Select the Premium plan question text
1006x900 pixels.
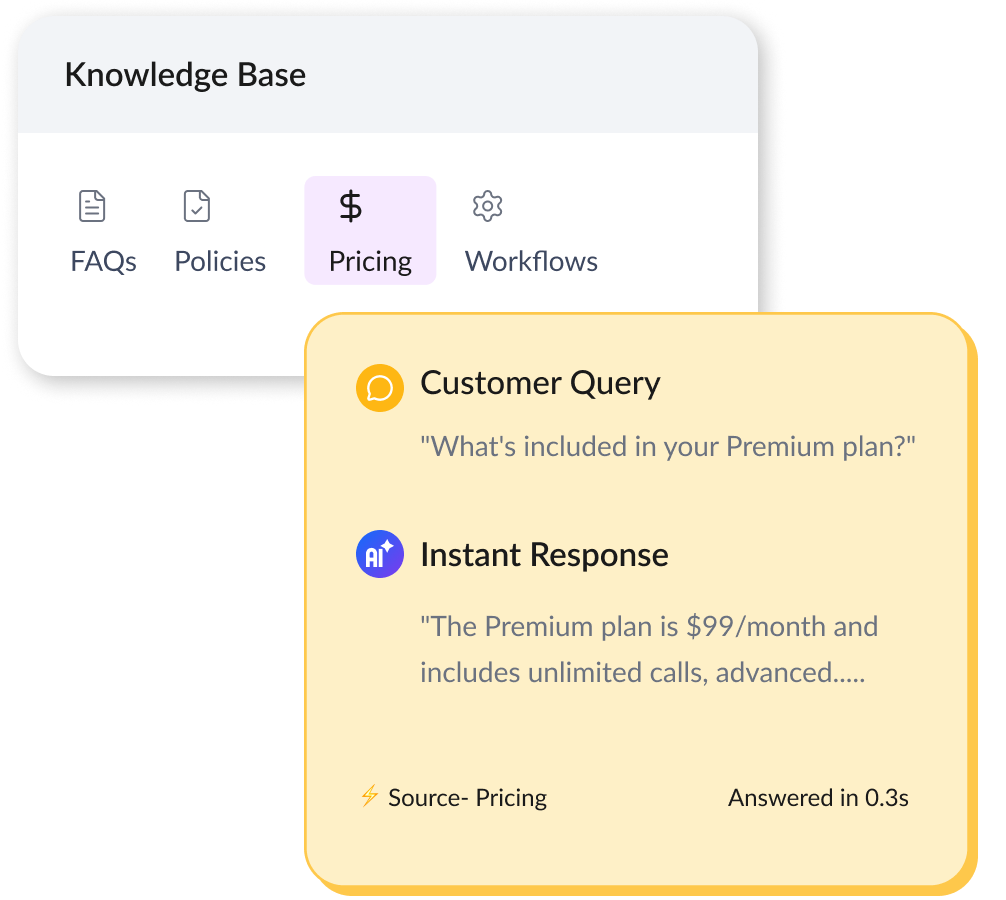tap(668, 445)
